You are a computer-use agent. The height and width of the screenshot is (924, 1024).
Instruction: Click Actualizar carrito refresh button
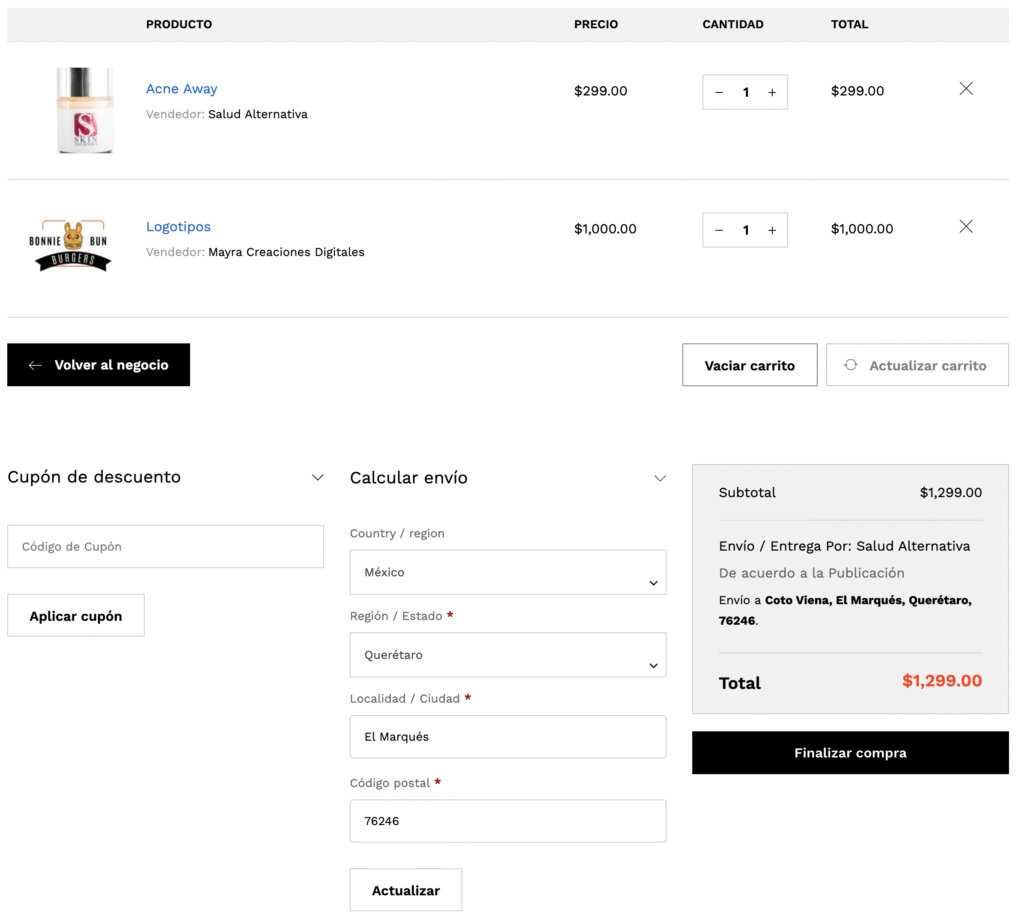pyautogui.click(x=917, y=365)
